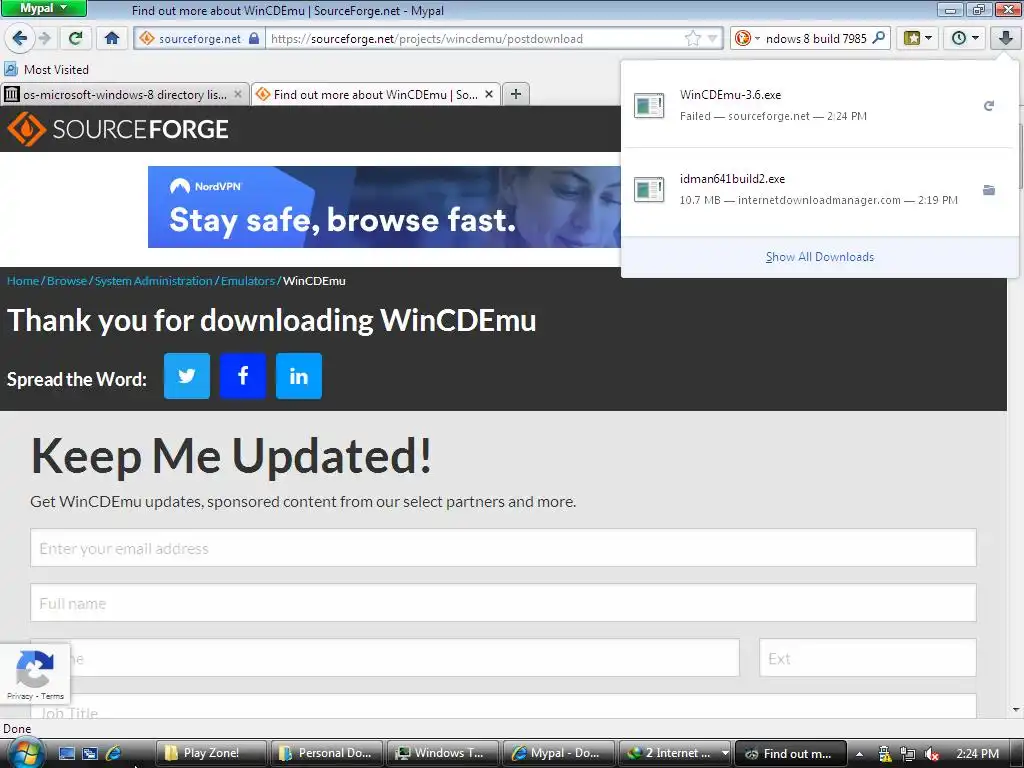Image resolution: width=1024 pixels, height=768 pixels.
Task: Click the 2:24 PM taskbar clock
Action: (x=978, y=754)
